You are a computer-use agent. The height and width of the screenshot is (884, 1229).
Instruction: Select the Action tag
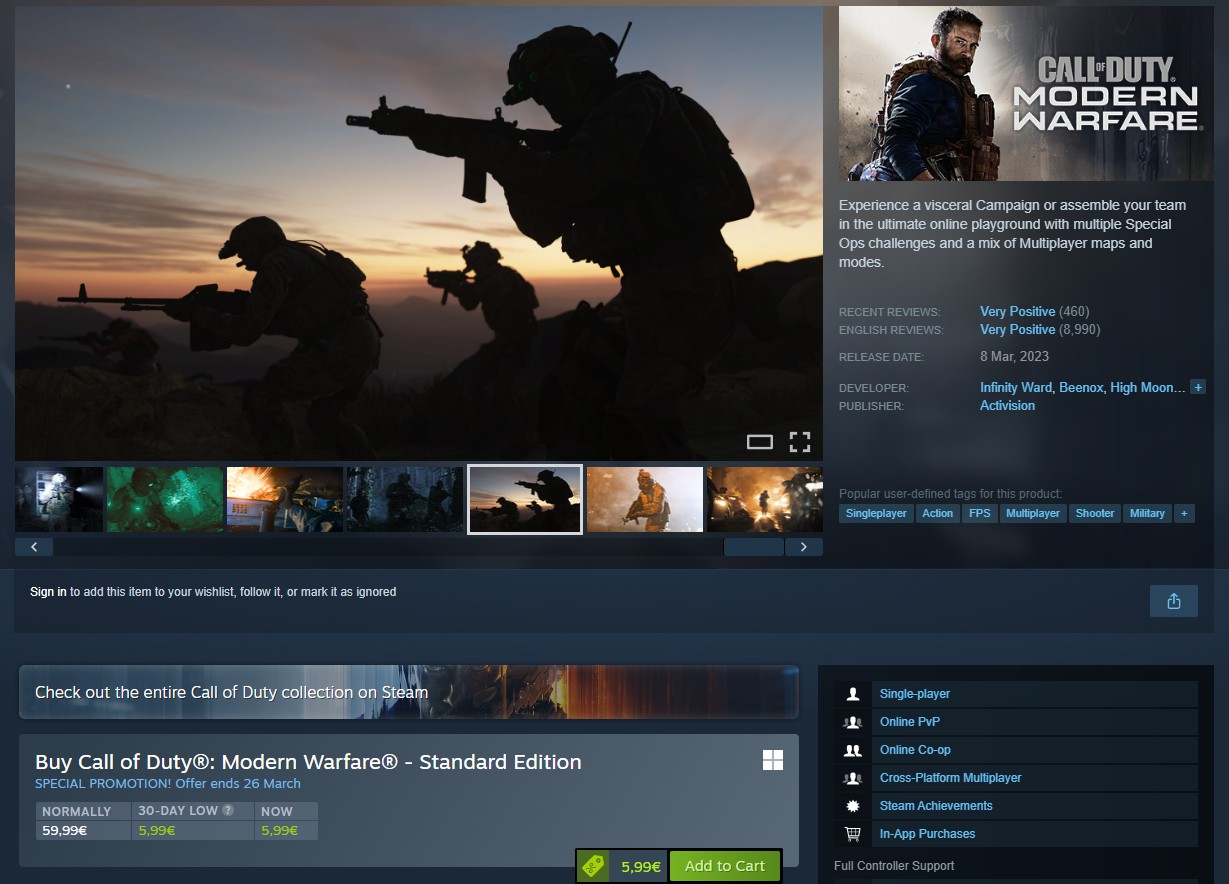pos(938,513)
